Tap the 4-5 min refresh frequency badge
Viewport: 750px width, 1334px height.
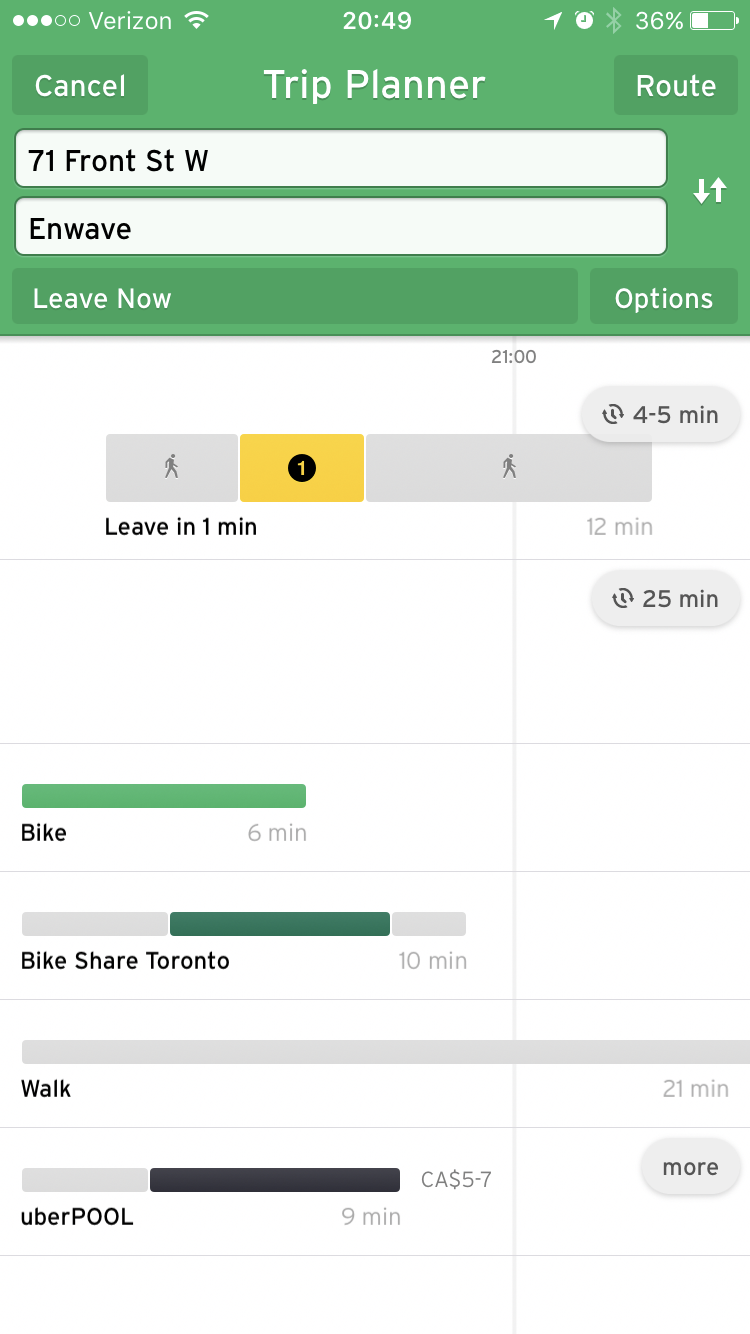(x=661, y=414)
